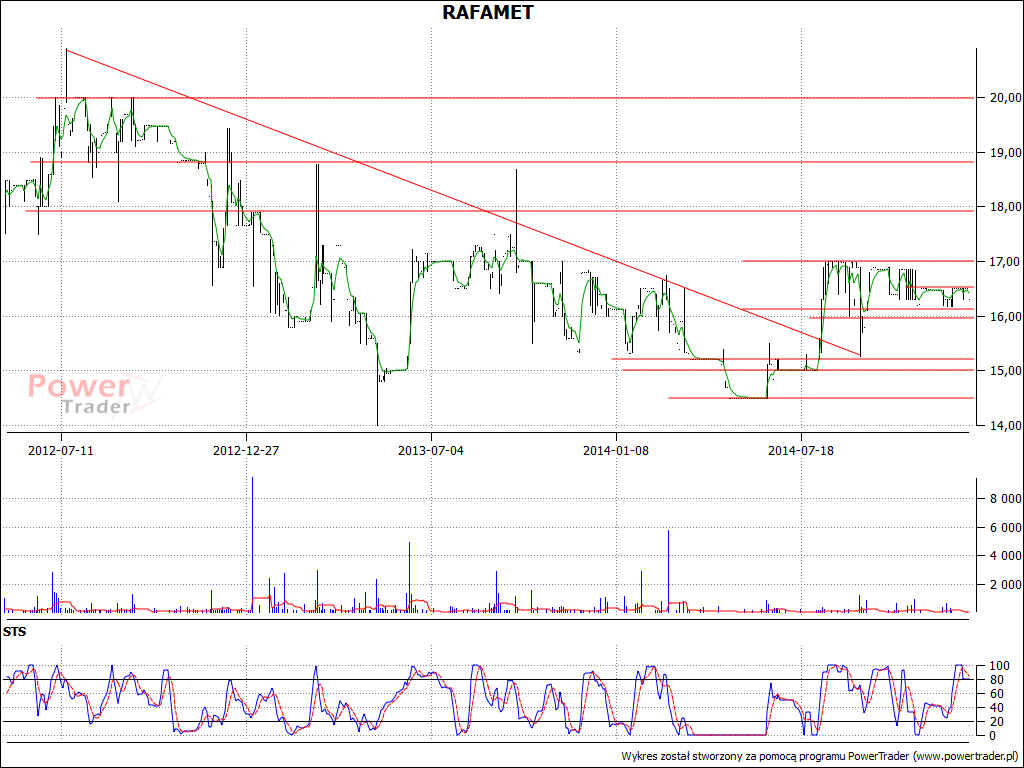1024x768 pixels.
Task: Click the 2012-07-11 date label
Action: tap(61, 451)
